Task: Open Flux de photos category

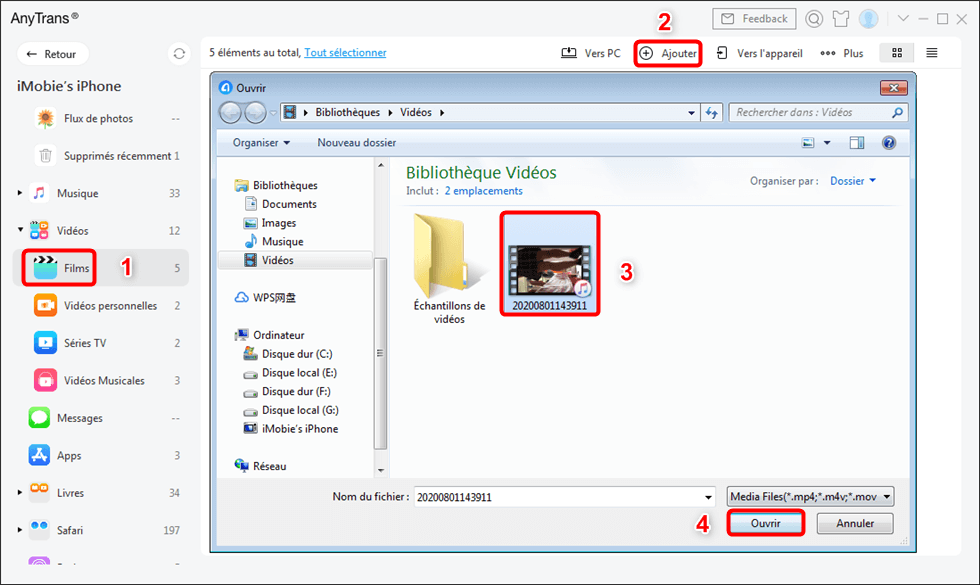Action: 98,118
